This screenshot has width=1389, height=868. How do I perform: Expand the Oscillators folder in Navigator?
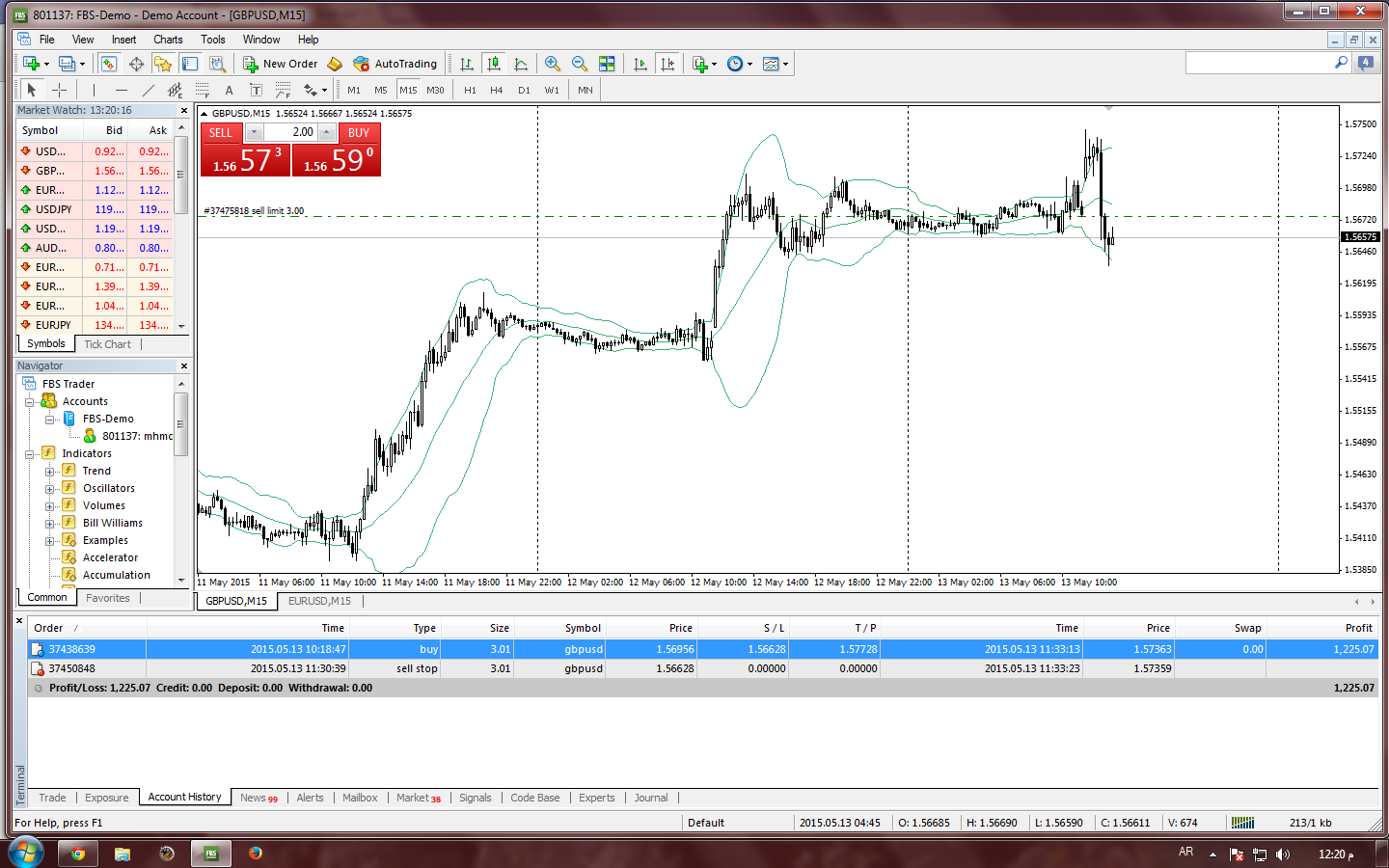pyautogui.click(x=49, y=489)
